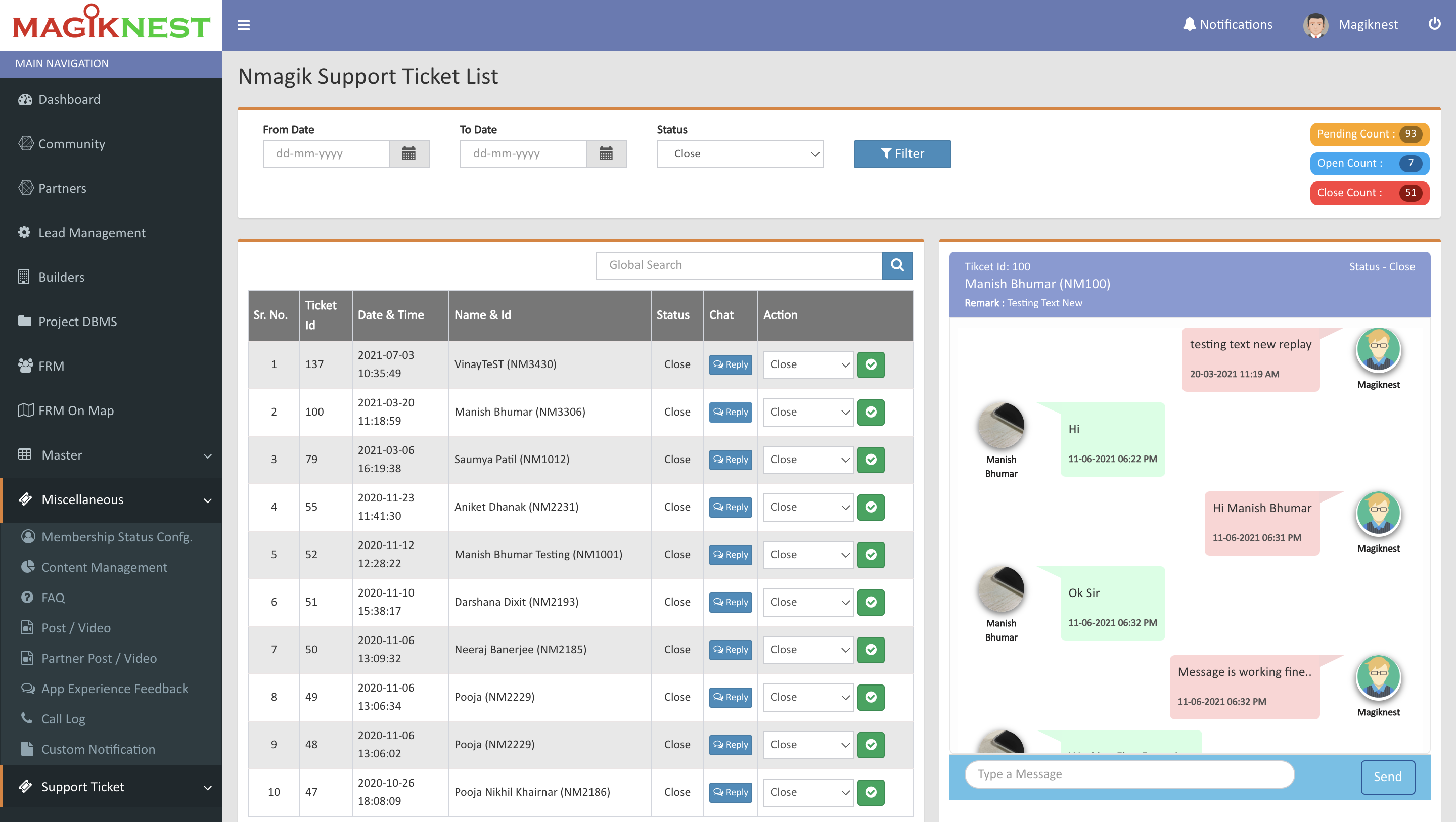1456x822 pixels.
Task: Click the Lead Management gear icon
Action: tap(24, 233)
